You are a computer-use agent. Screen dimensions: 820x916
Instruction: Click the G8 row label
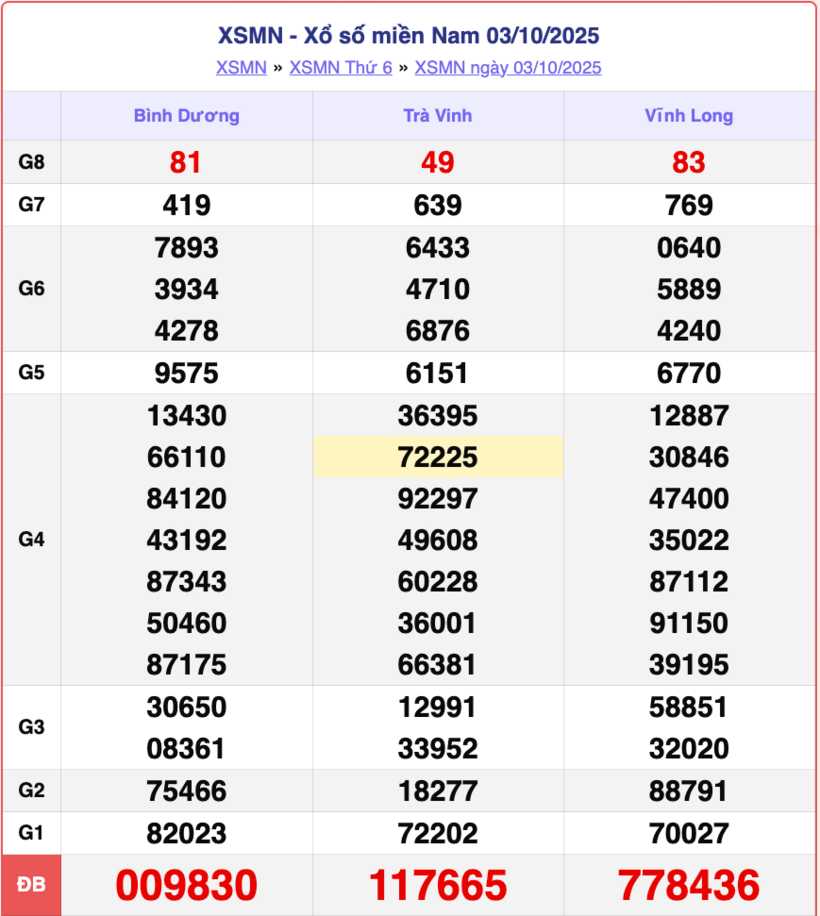click(x=32, y=162)
